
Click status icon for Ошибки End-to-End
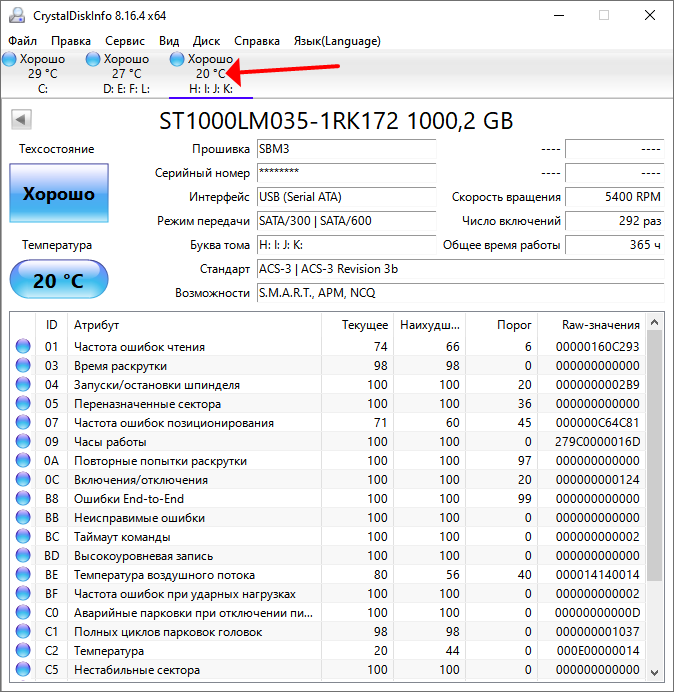pos(23,498)
